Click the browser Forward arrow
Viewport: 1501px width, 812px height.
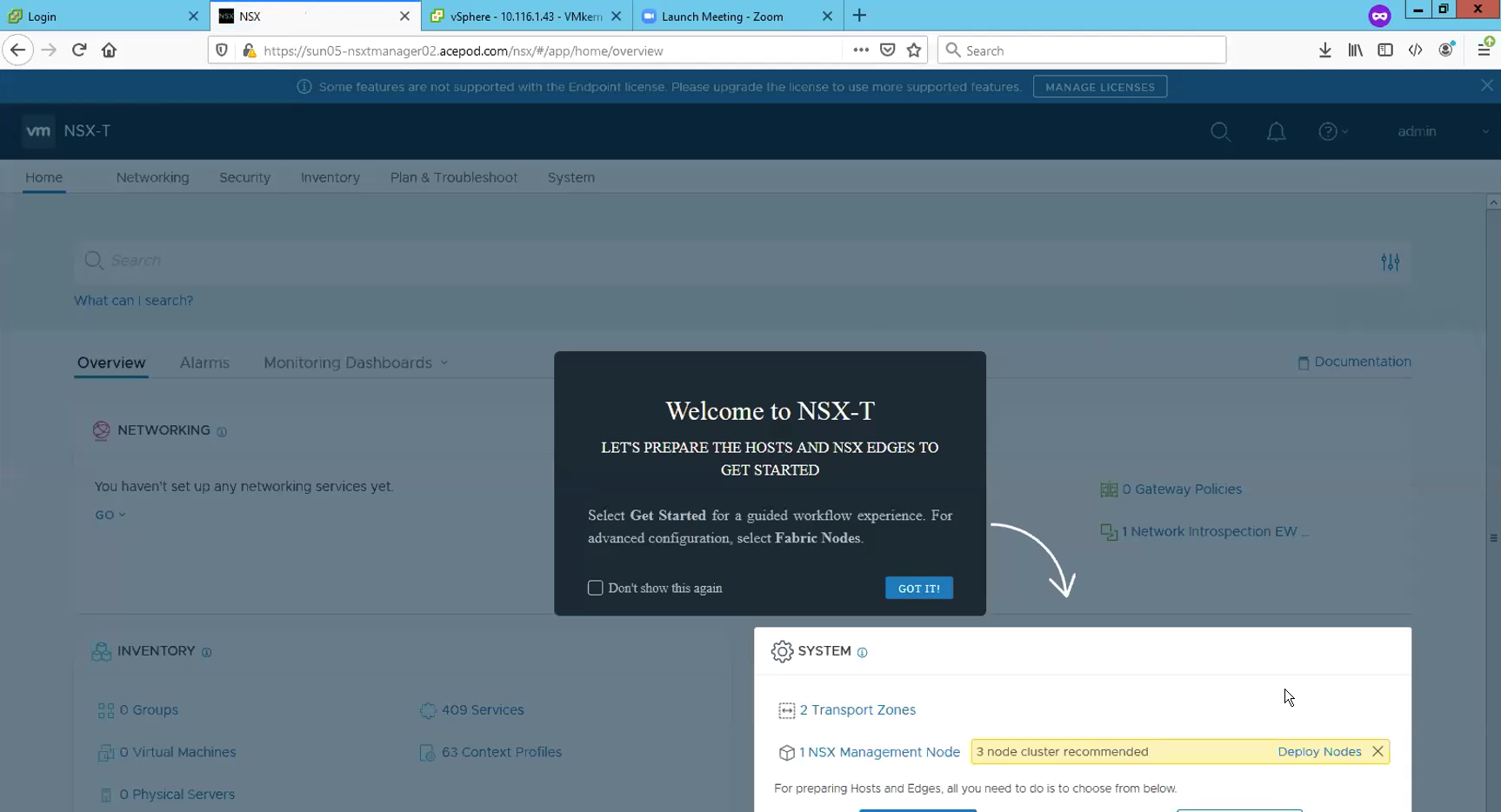(49, 50)
